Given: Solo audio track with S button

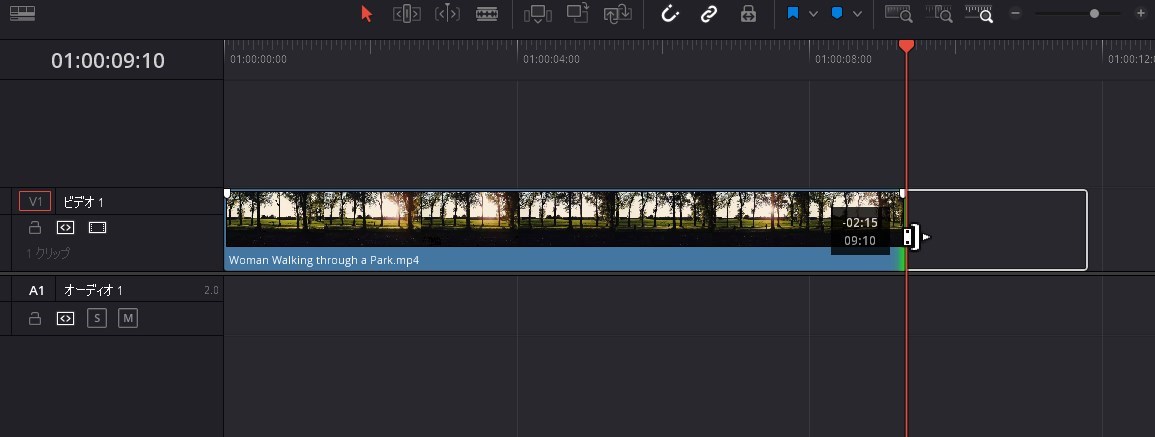Looking at the screenshot, I should (x=96, y=318).
